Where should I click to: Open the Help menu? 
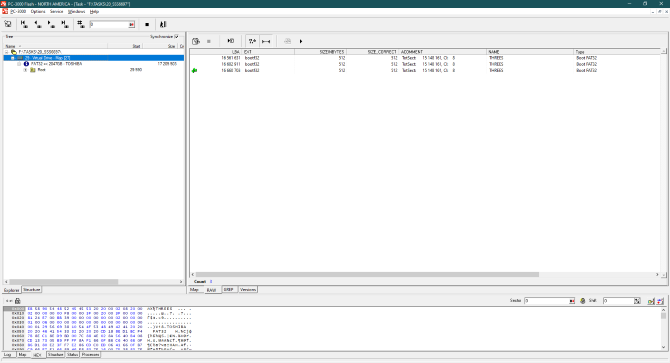tap(94, 12)
